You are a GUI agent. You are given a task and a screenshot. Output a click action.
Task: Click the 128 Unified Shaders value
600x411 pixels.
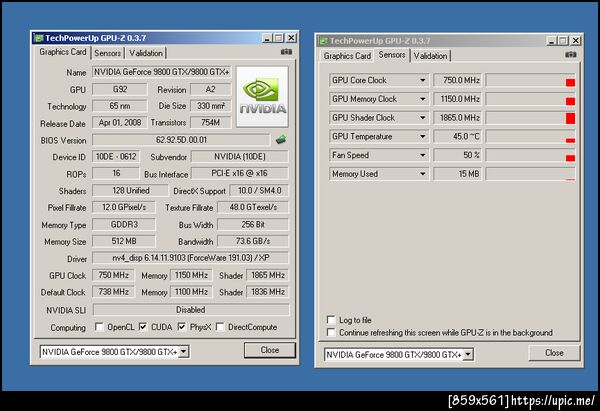point(130,190)
